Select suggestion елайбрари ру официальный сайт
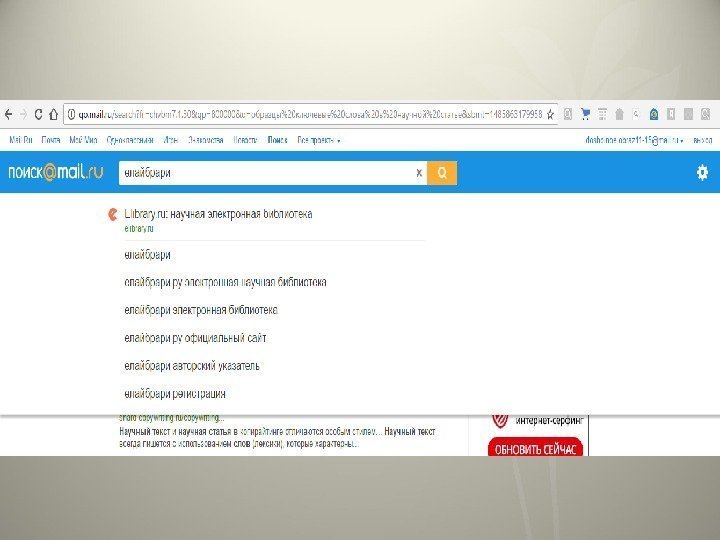This screenshot has width=720, height=540. click(195, 338)
